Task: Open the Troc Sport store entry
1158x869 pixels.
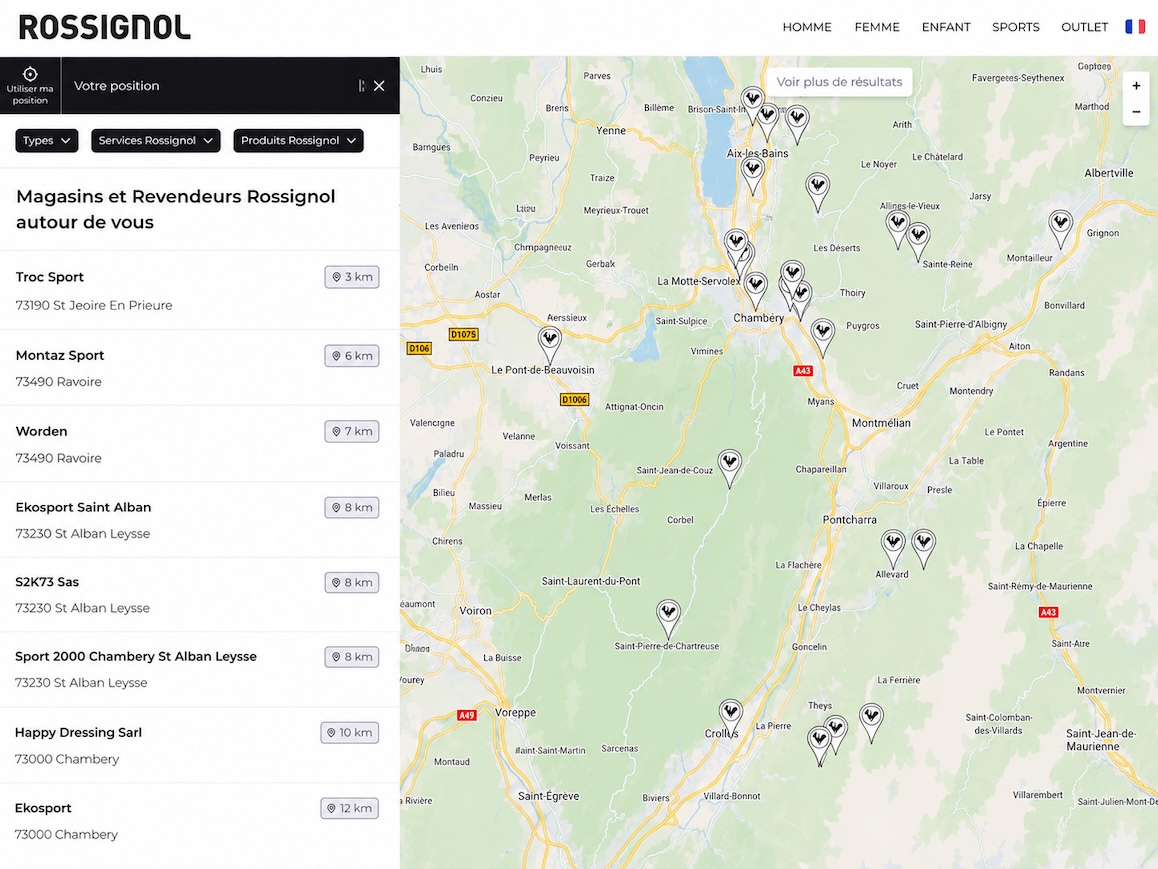Action: point(199,290)
